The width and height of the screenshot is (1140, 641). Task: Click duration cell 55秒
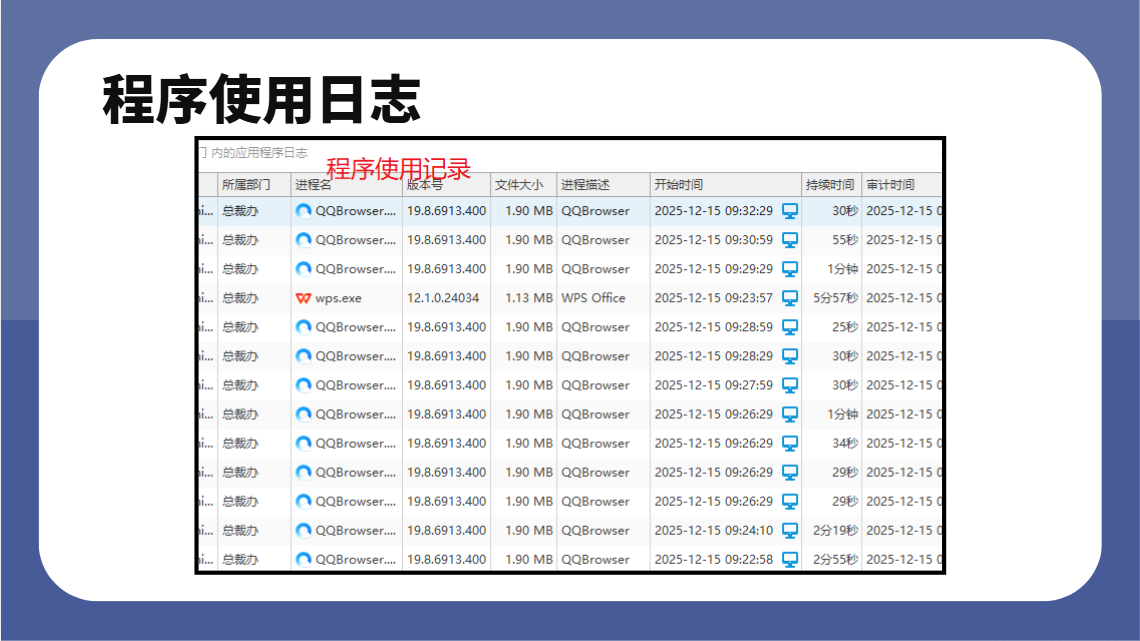click(845, 240)
